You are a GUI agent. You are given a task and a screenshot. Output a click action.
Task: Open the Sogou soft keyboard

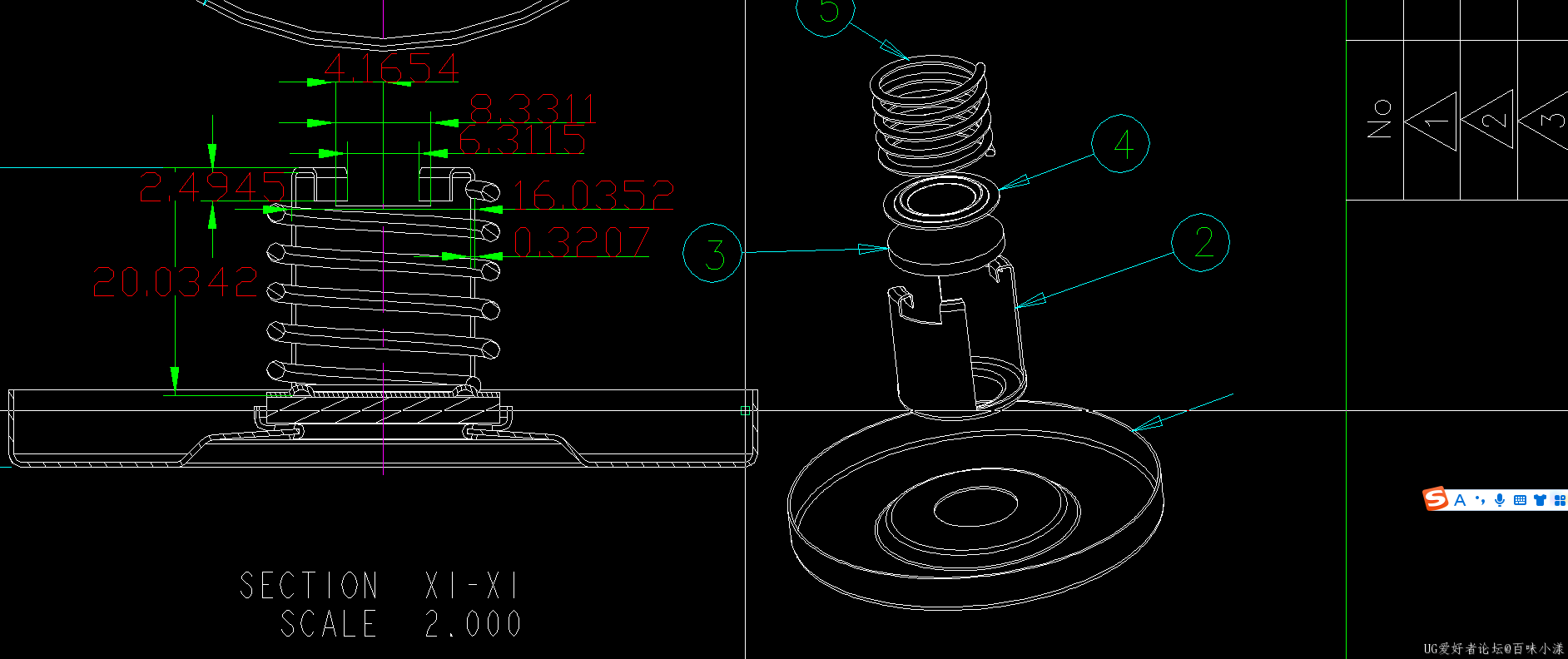point(1520,500)
